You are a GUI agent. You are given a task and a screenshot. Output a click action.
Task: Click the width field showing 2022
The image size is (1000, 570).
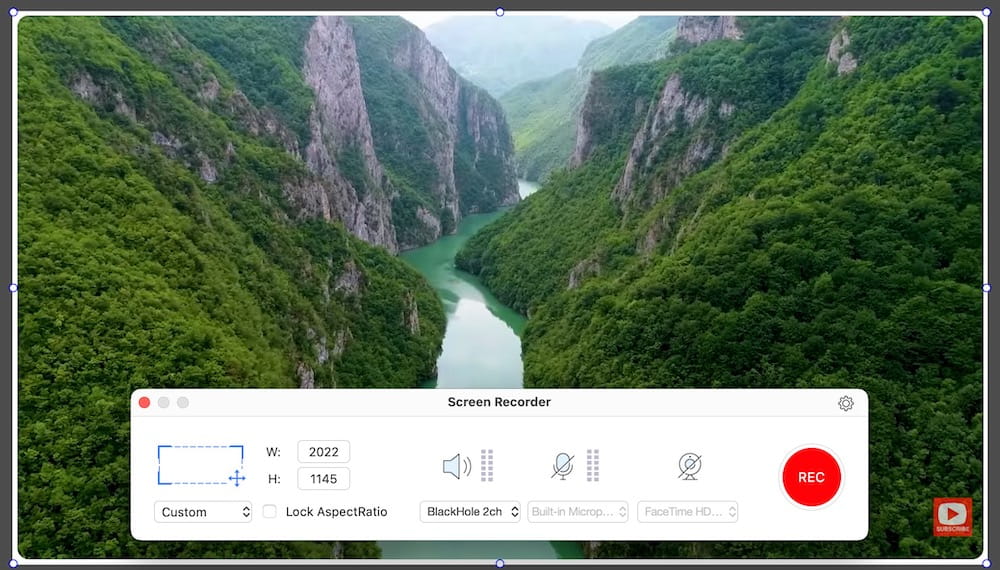pyautogui.click(x=323, y=451)
